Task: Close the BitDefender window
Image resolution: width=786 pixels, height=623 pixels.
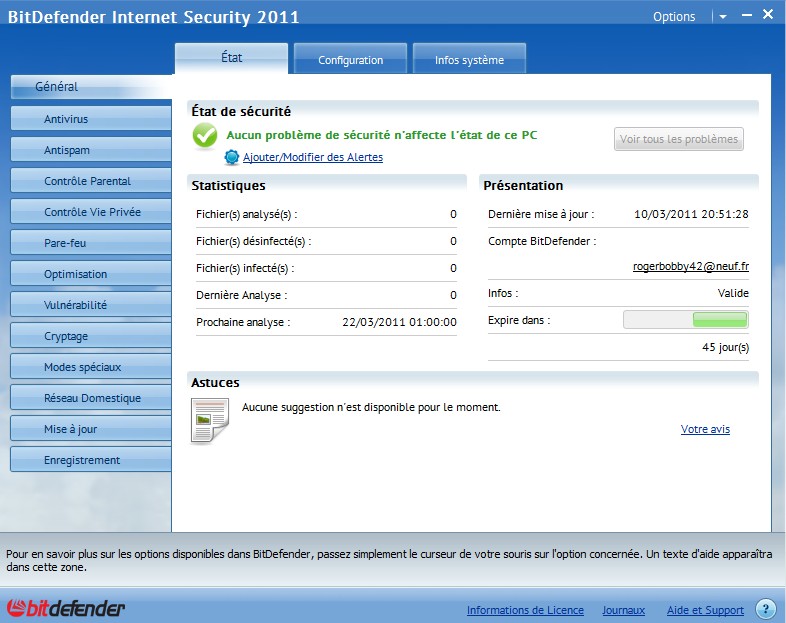Action: click(767, 15)
